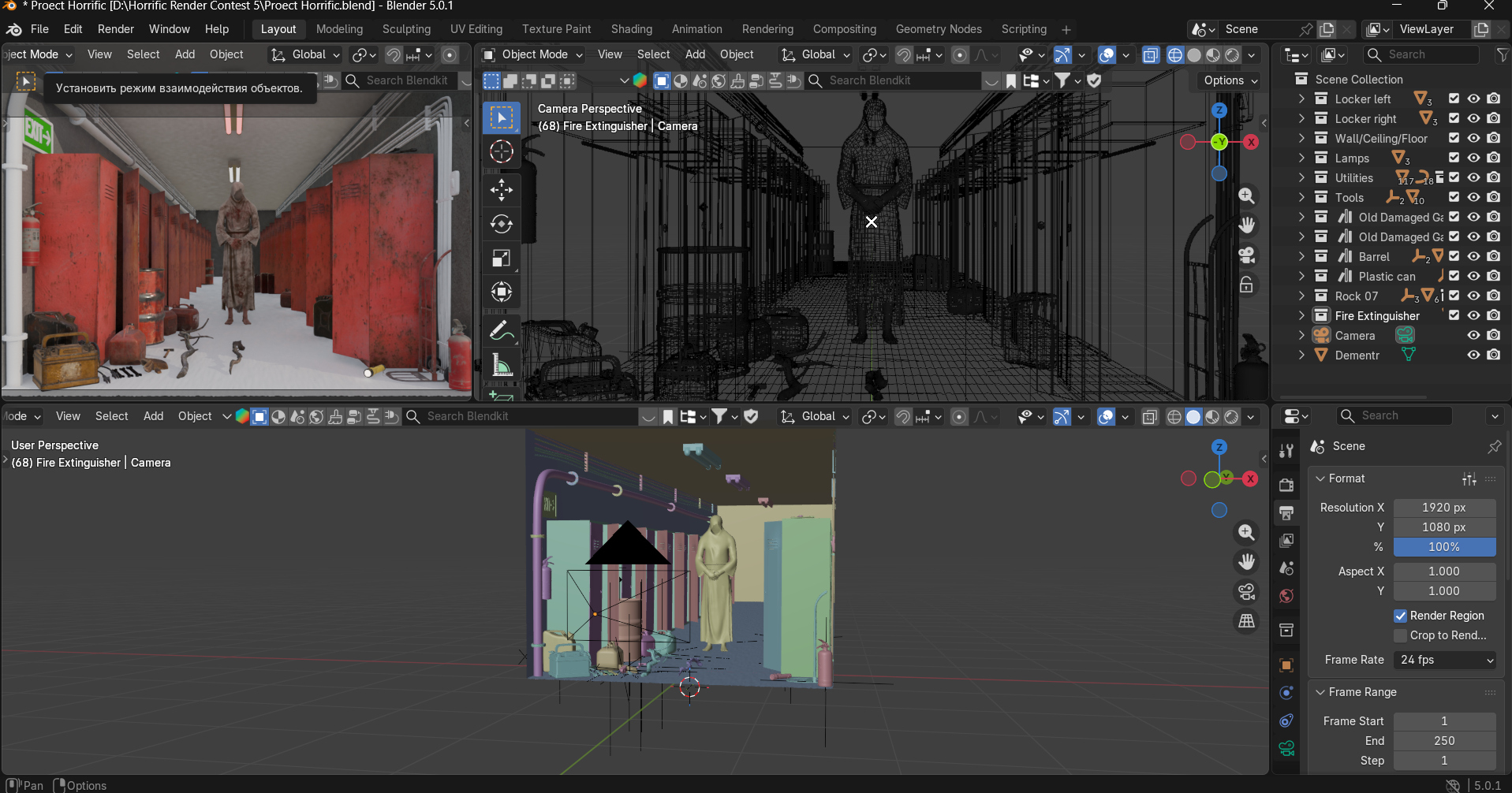Expand the Fire Extinguisher collection

(x=1301, y=315)
